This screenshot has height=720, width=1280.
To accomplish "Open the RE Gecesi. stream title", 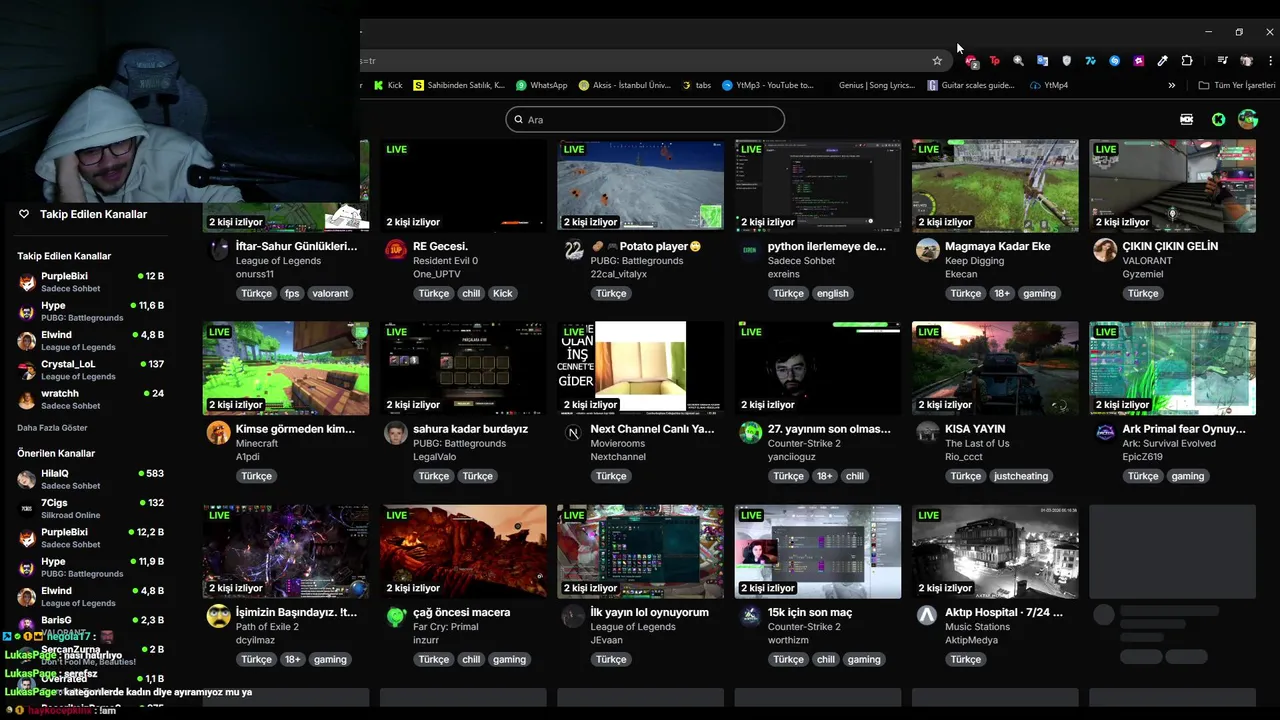I will click(x=440, y=246).
